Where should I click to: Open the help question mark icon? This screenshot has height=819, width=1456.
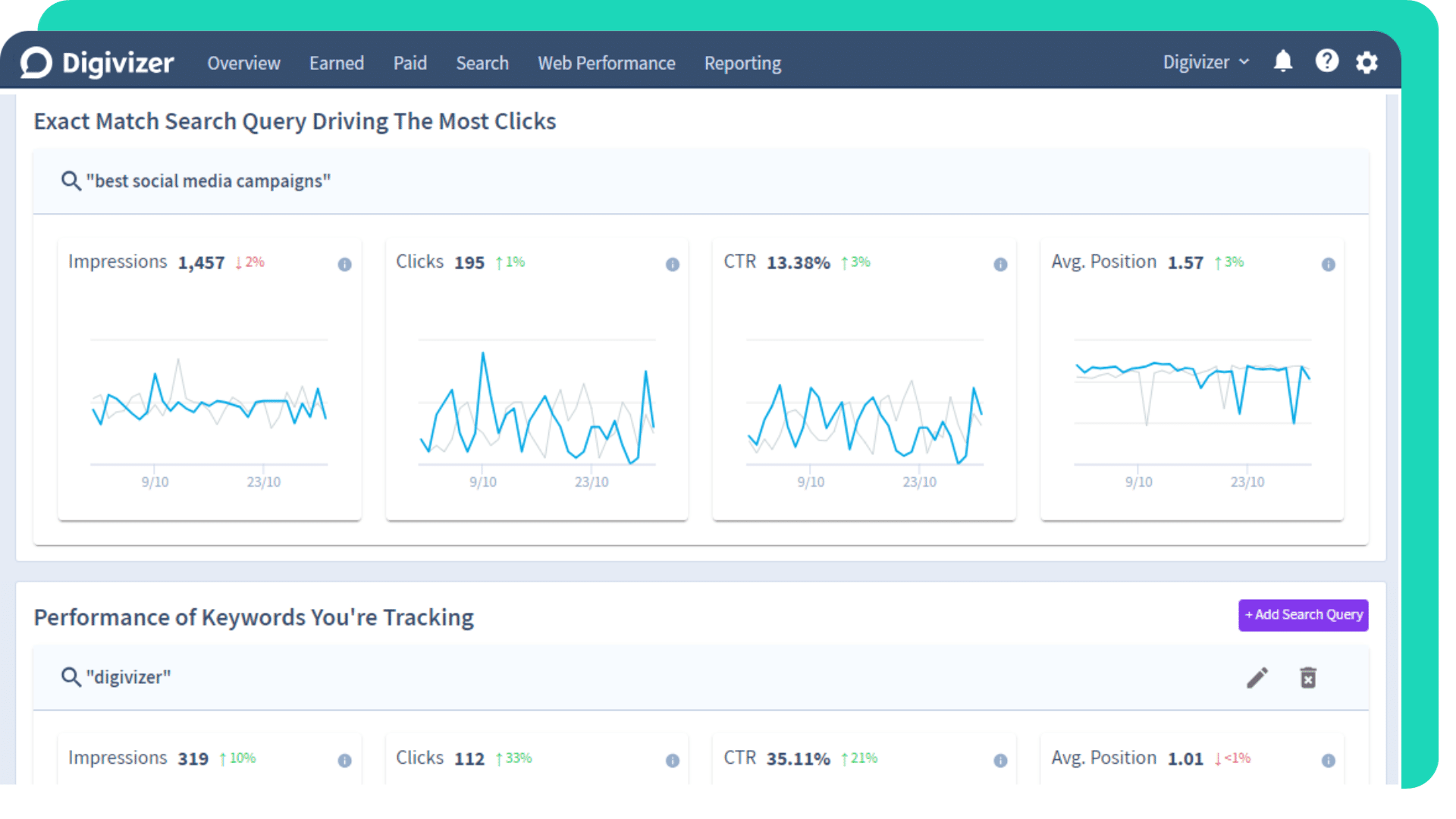[1326, 61]
